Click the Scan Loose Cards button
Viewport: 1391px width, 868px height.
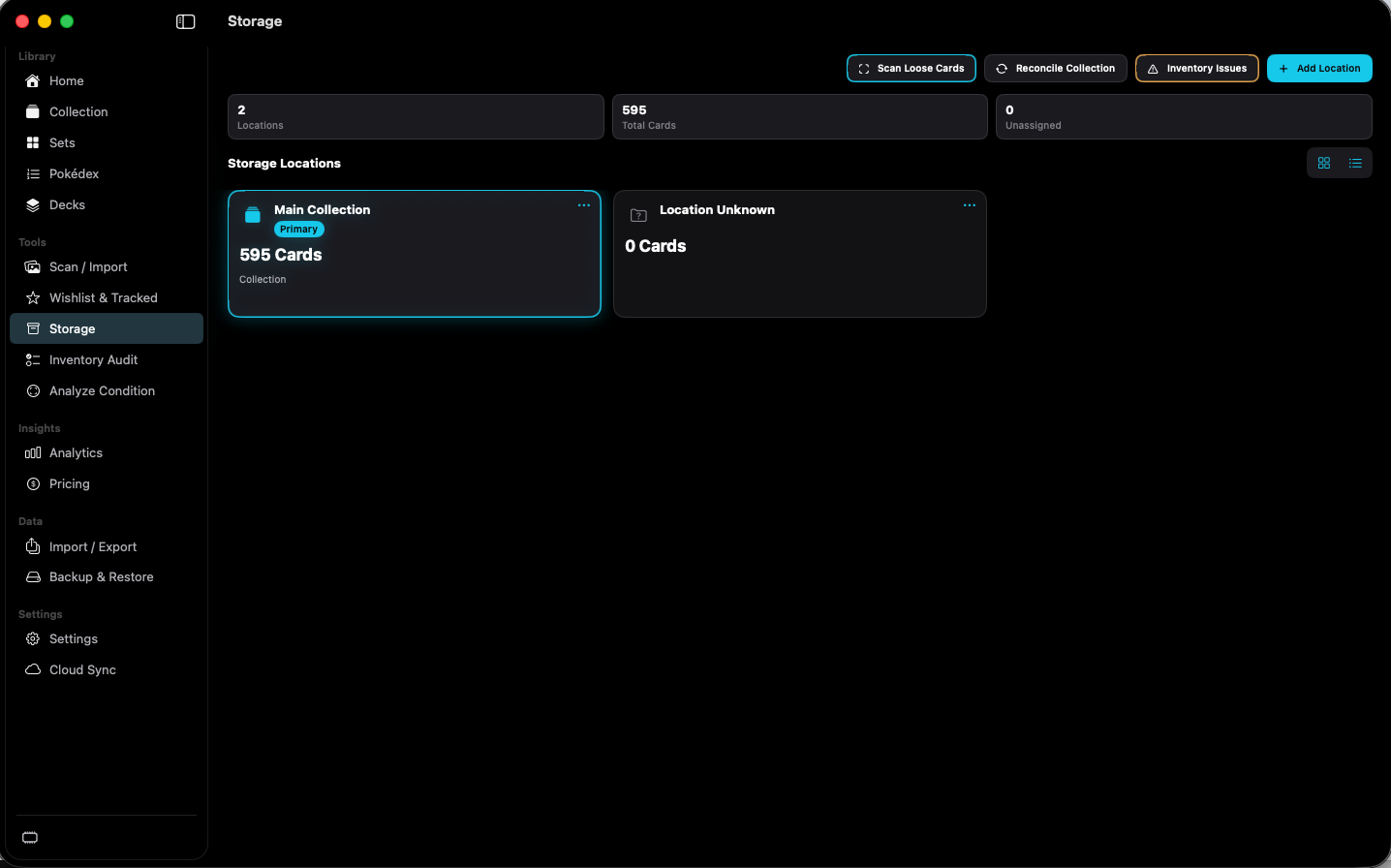912,69
